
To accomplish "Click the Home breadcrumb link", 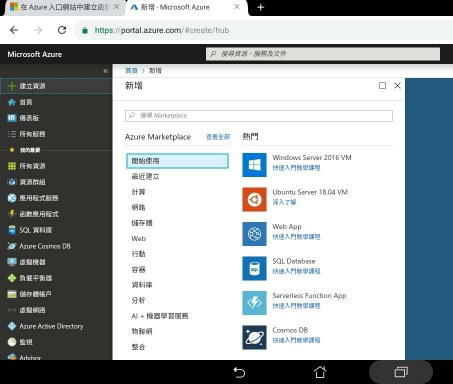I will point(131,70).
